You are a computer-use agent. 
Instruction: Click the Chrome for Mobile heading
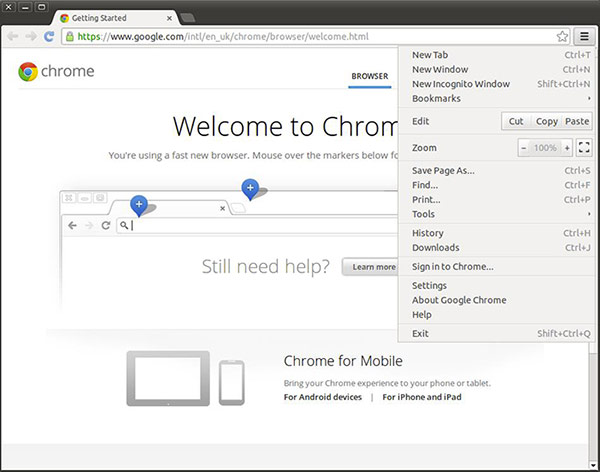(343, 361)
